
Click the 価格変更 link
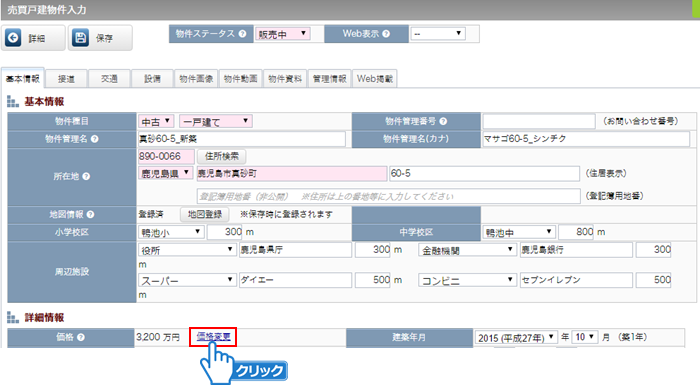point(213,337)
